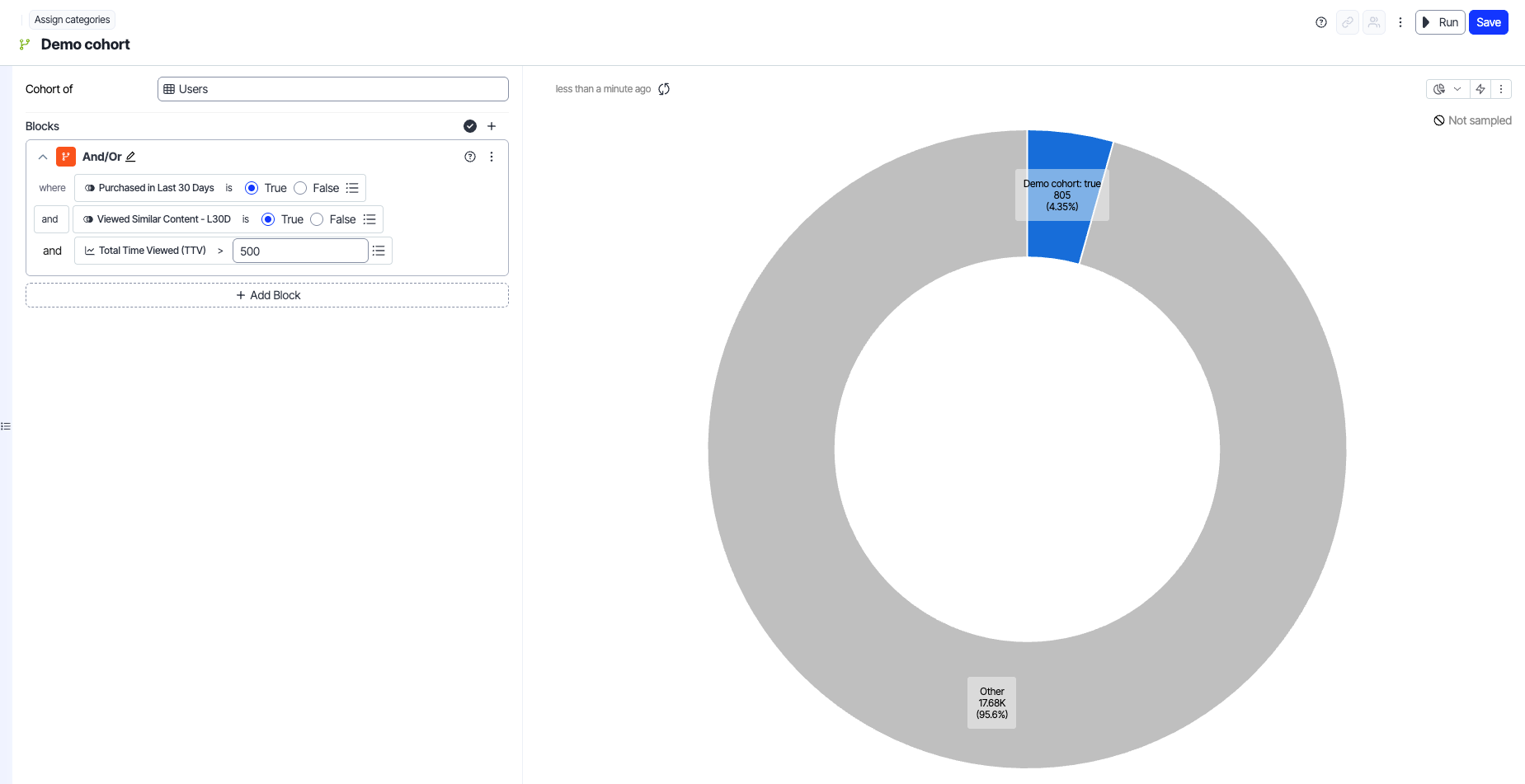The image size is (1525, 784).
Task: Select False for Purchased in Last 30 Days
Action: click(x=301, y=188)
